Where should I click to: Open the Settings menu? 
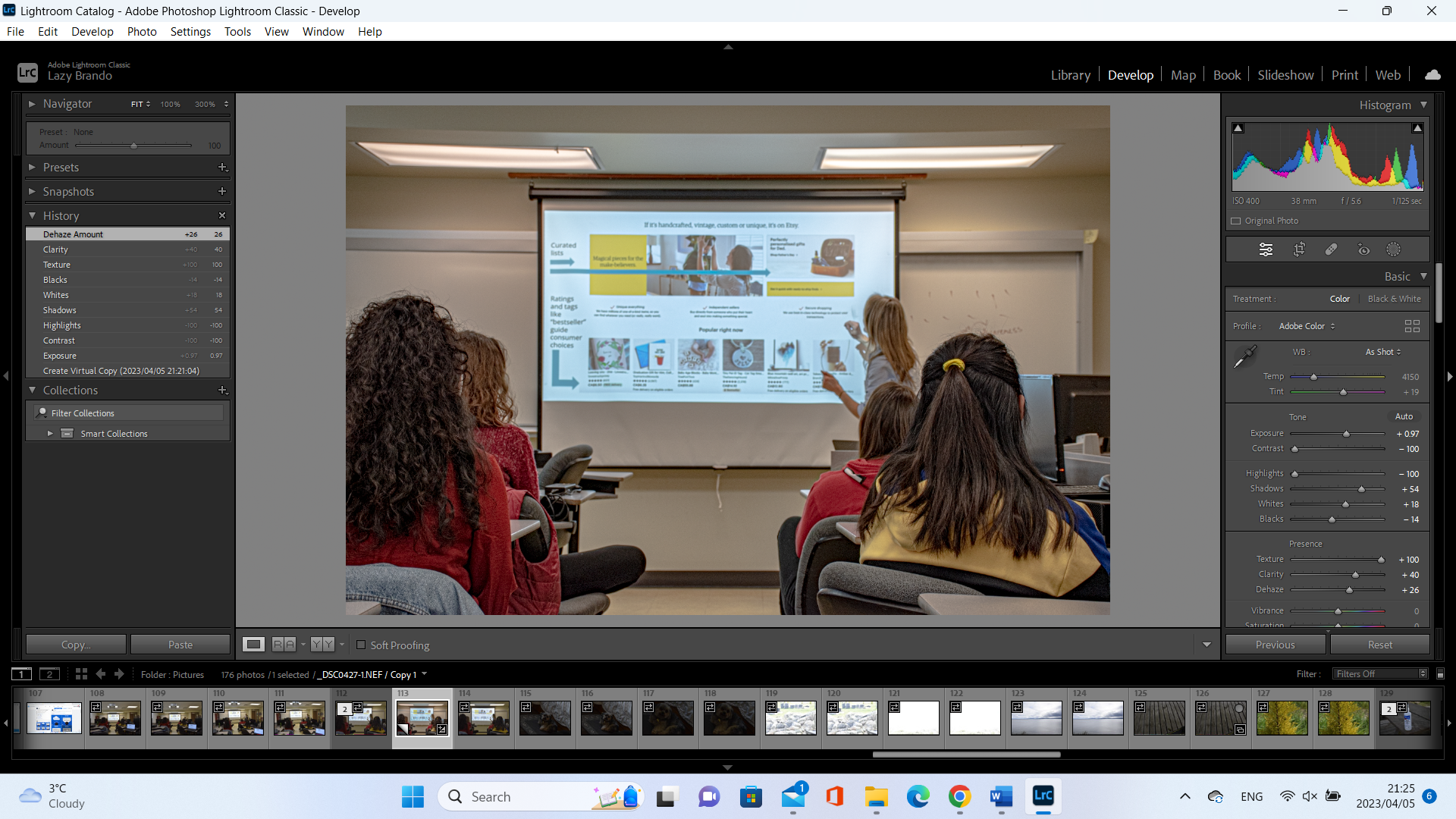pyautogui.click(x=190, y=31)
